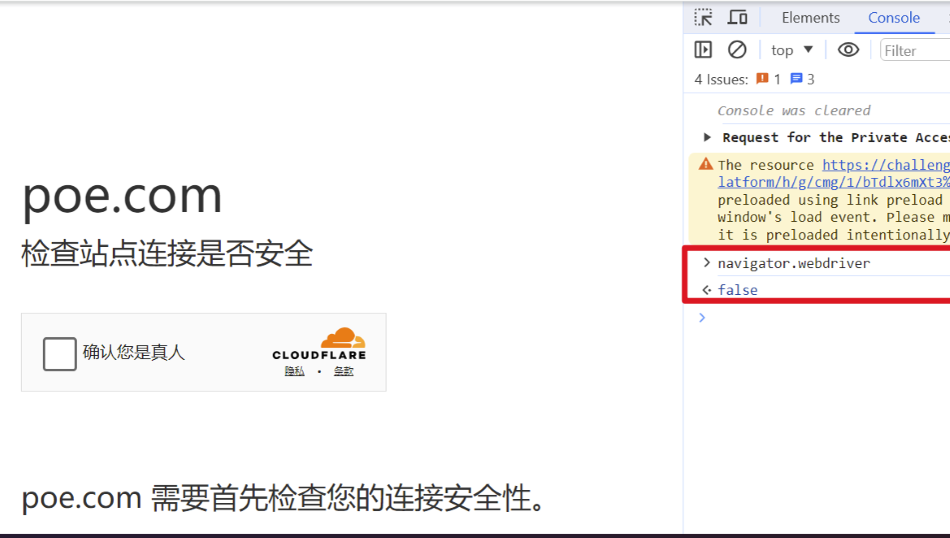Click the 'poe.com 需要首先检查您的连接安全性' sentence
Screen dimensions: 950x538
point(283,499)
